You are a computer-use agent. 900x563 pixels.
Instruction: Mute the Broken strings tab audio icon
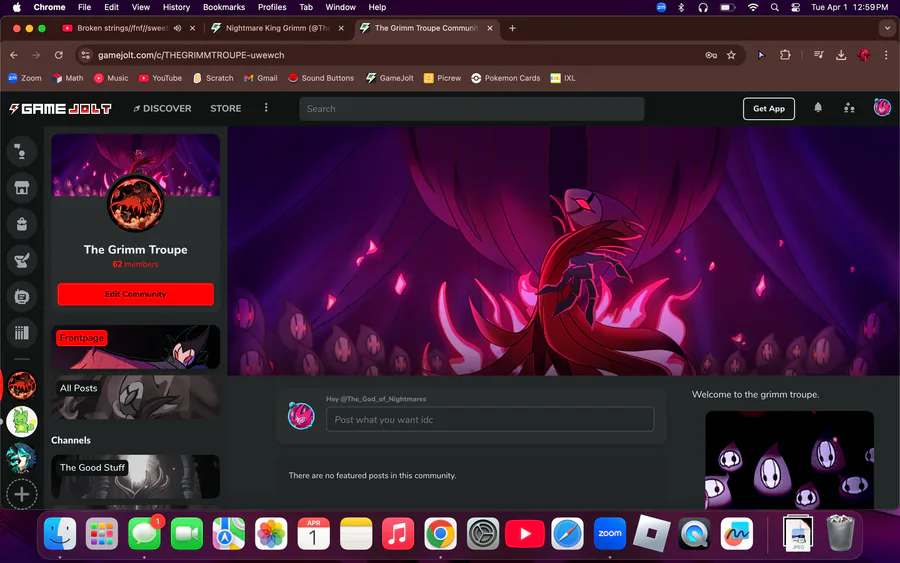coord(177,28)
